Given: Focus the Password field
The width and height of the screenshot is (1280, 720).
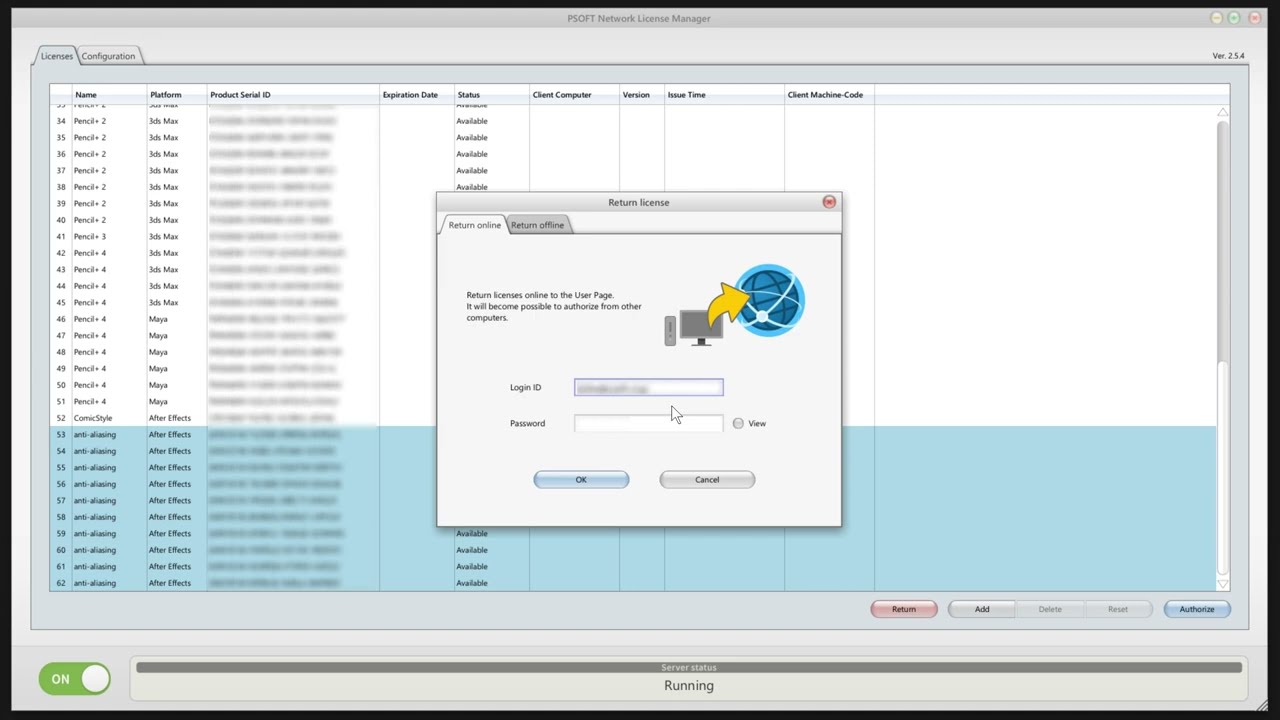Looking at the screenshot, I should pyautogui.click(x=649, y=423).
